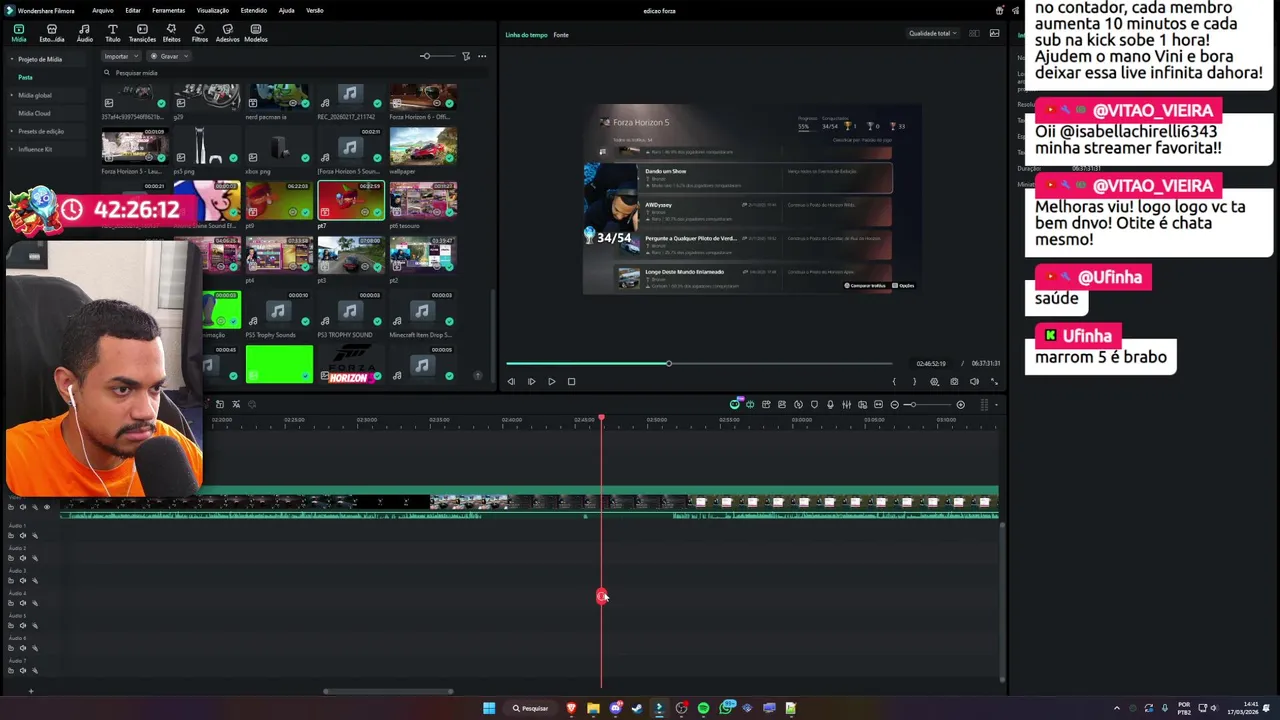Open the audio mixer icon on timeline toolbar
Screen dimensions: 1280x720
(x=846, y=405)
